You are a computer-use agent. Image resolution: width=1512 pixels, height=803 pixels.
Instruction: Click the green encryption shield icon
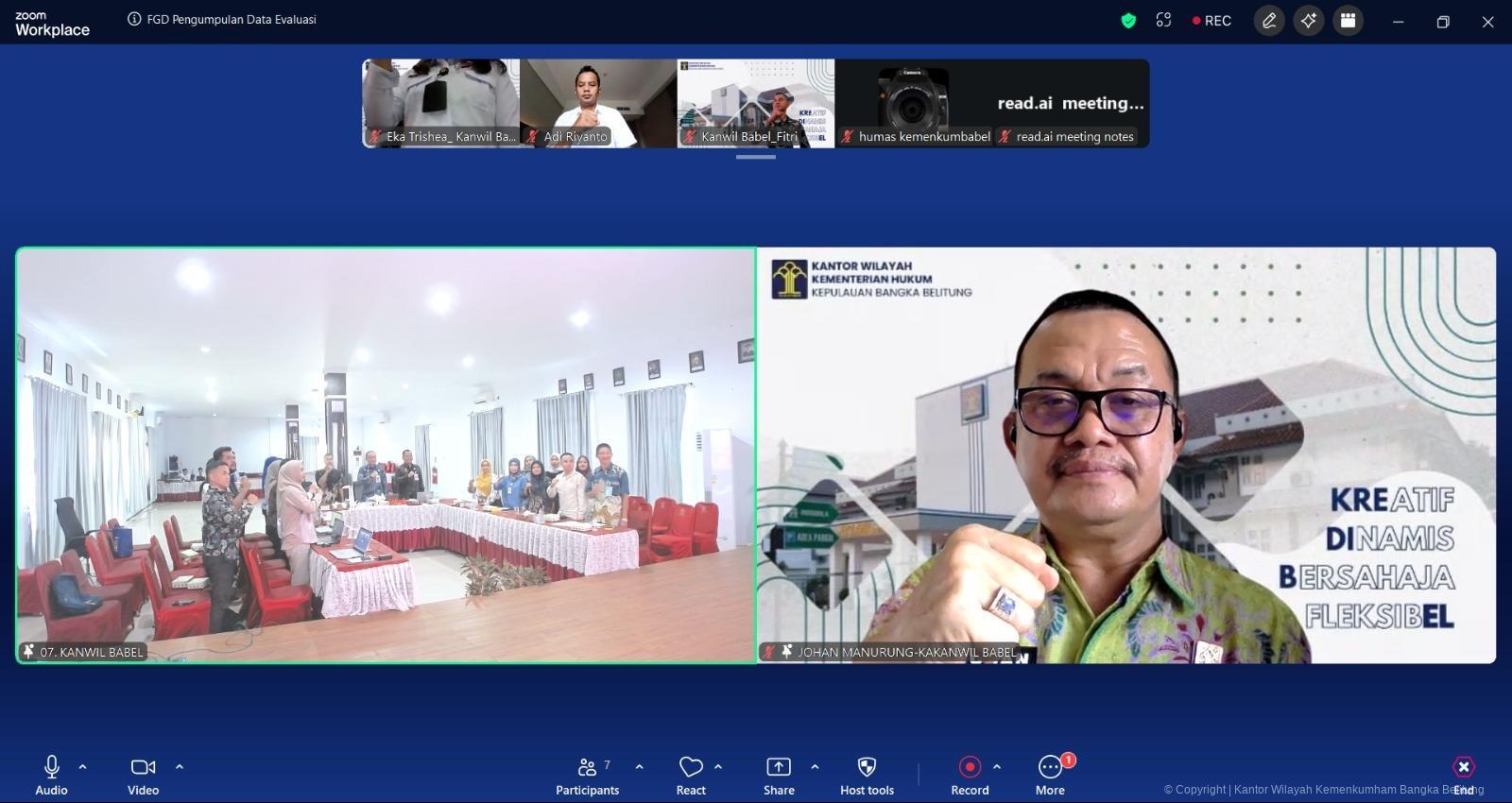(x=1128, y=20)
